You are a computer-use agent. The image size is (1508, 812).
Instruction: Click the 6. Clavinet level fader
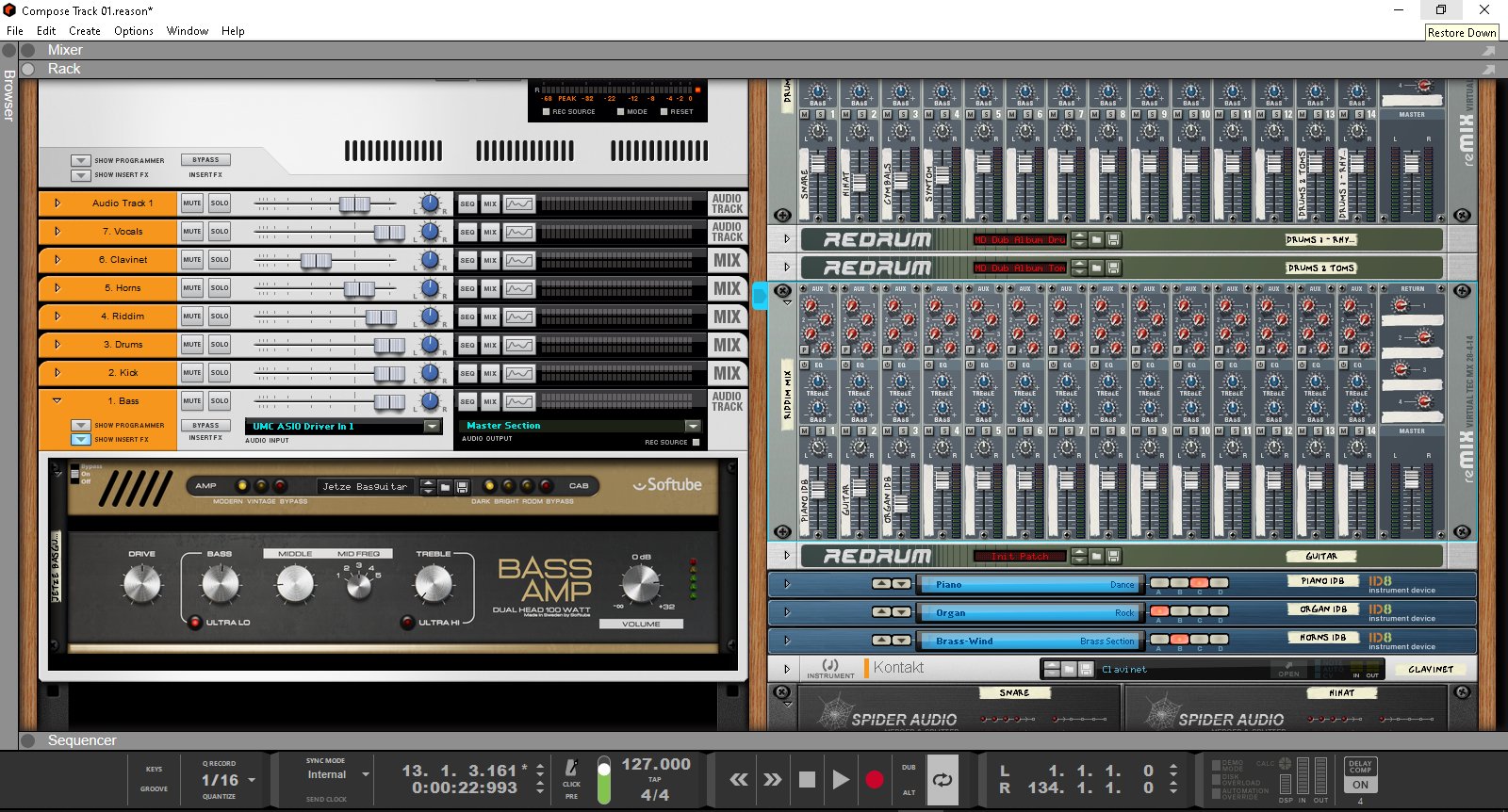[316, 260]
